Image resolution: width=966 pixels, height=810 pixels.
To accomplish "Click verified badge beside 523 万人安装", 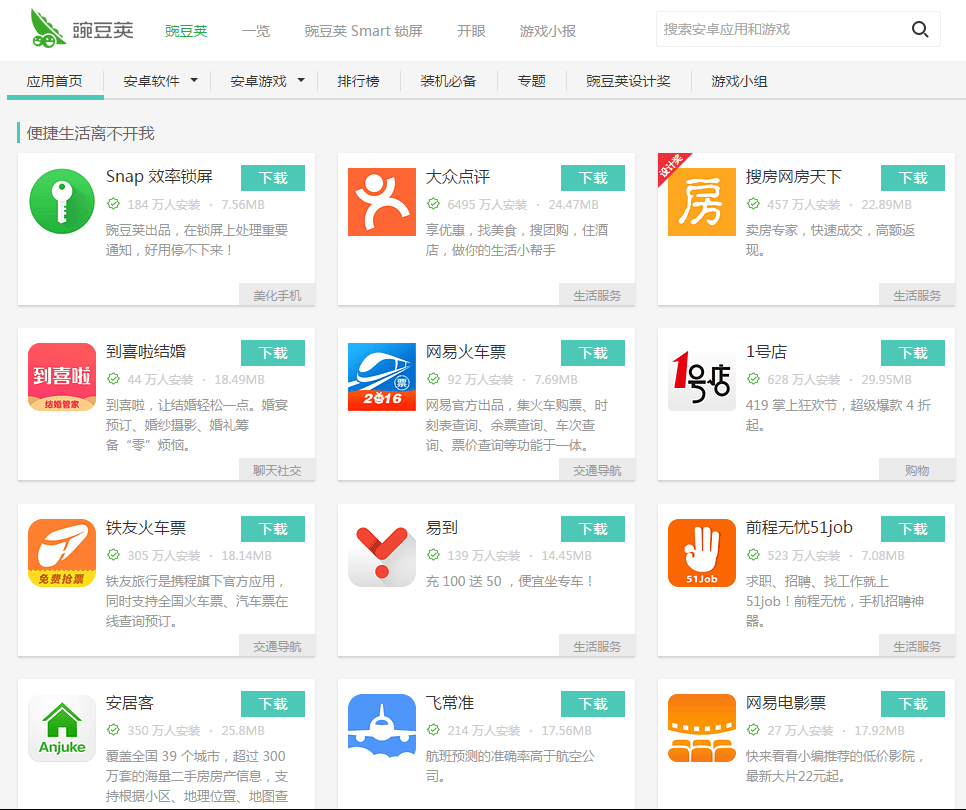I will click(x=753, y=555).
